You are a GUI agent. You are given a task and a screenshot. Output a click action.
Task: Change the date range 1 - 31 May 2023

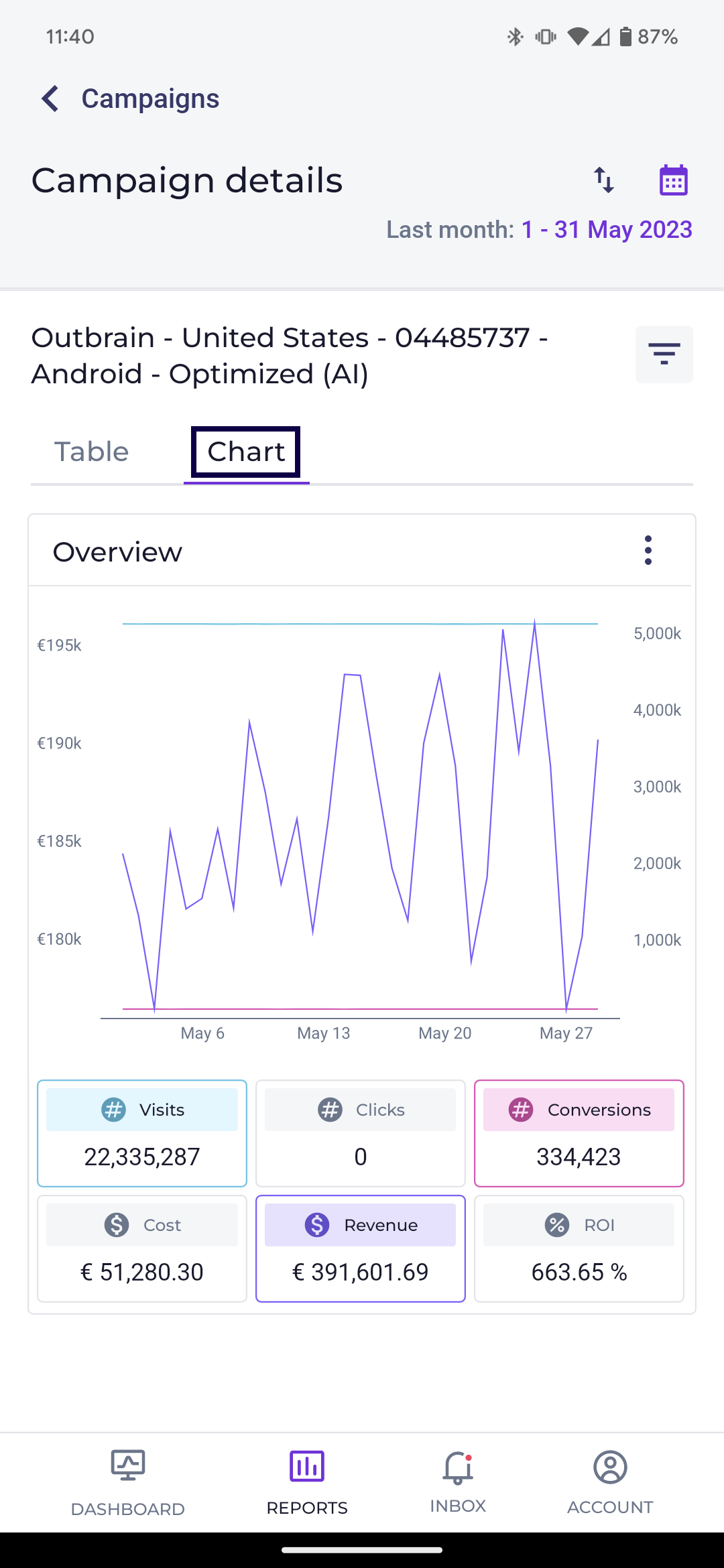pyautogui.click(x=606, y=230)
